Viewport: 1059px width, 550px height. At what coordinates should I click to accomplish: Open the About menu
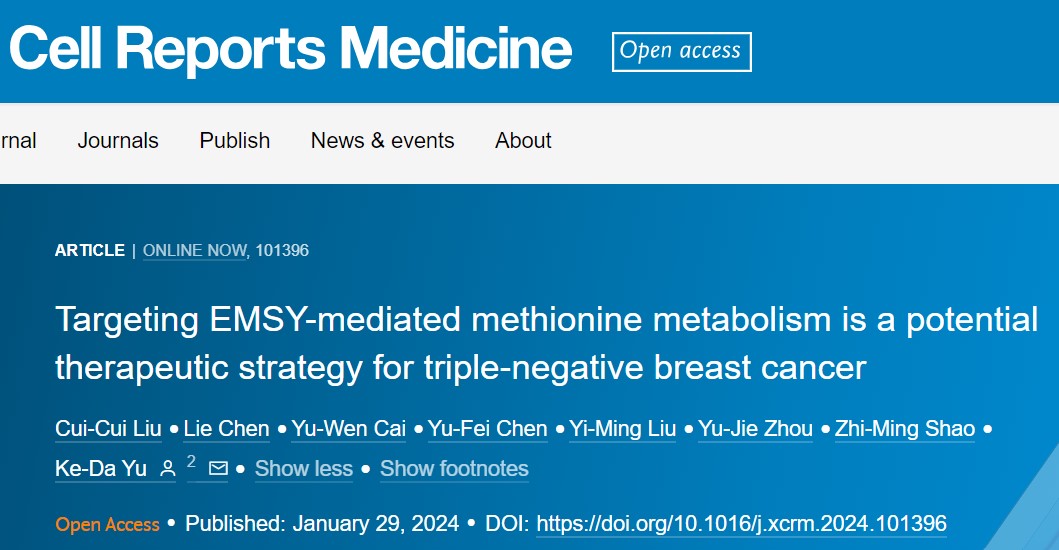pyautogui.click(x=523, y=141)
